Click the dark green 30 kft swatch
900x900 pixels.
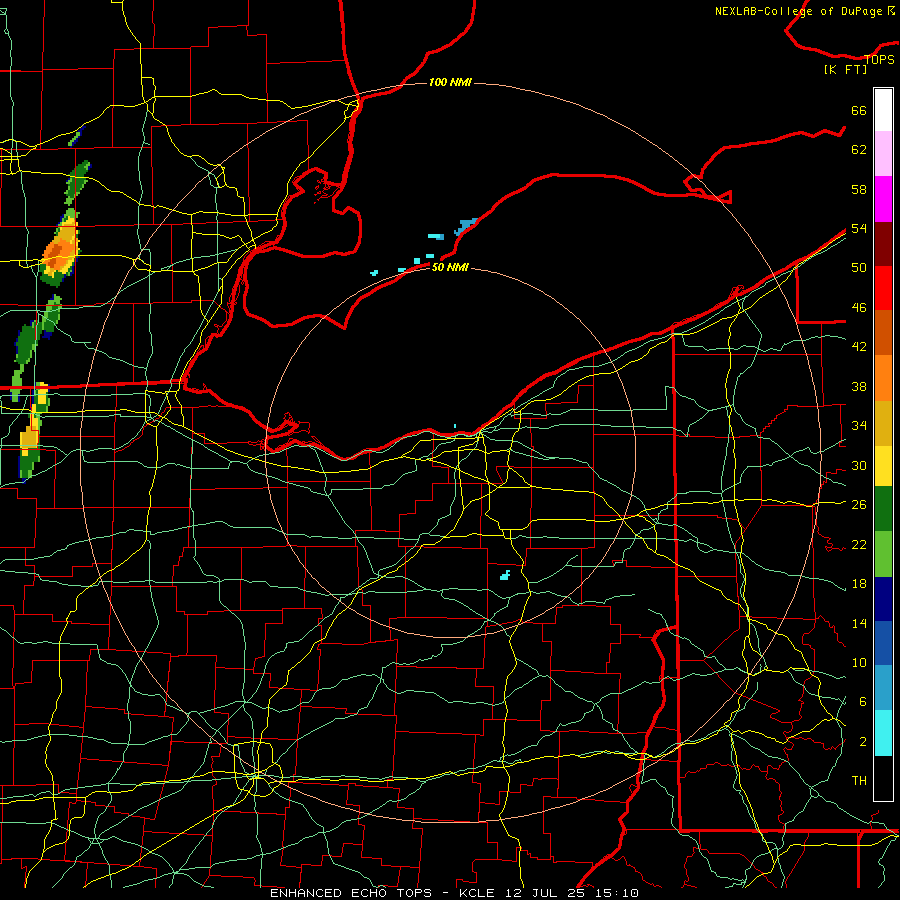883,509
